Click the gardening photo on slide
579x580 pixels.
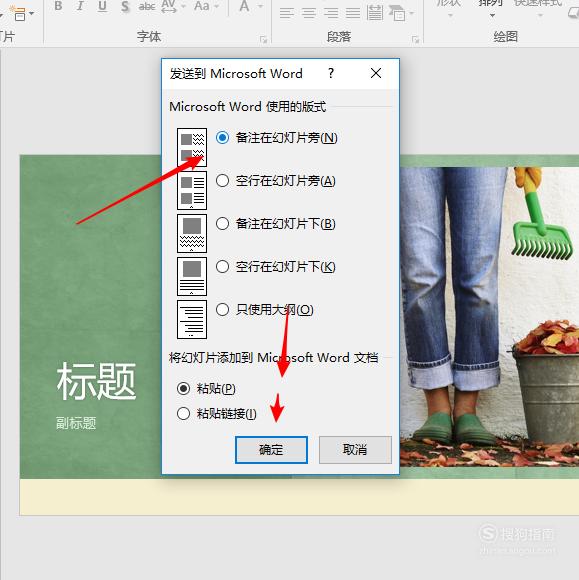pos(489,316)
